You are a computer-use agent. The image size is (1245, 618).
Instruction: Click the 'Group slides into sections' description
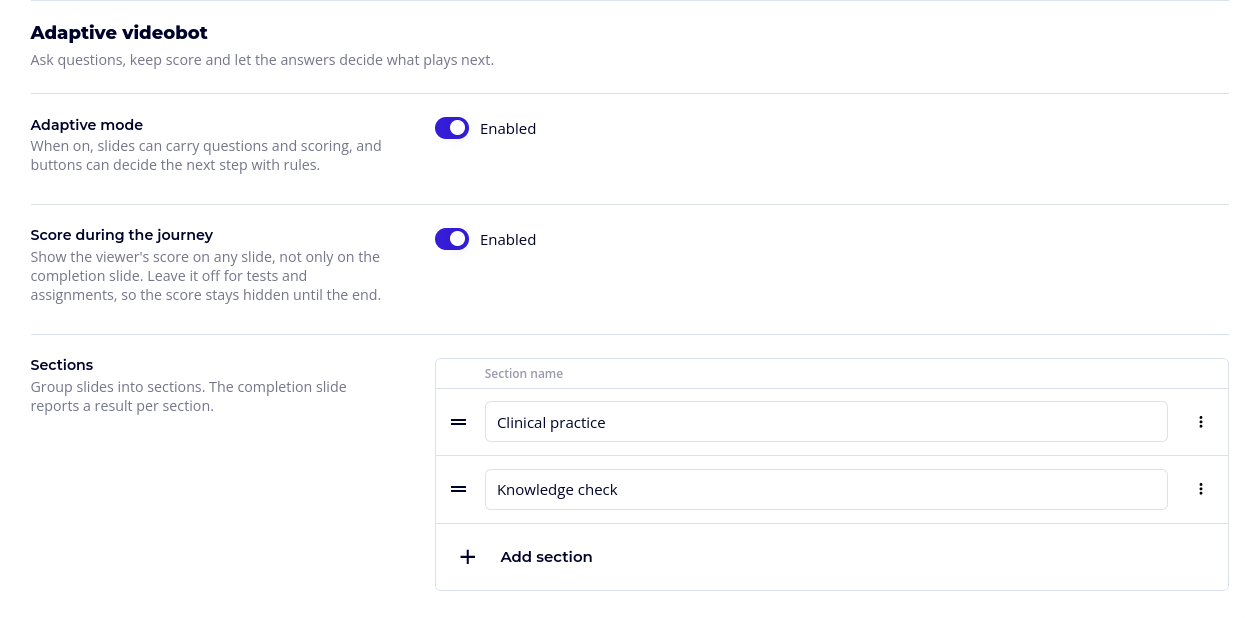click(x=189, y=396)
